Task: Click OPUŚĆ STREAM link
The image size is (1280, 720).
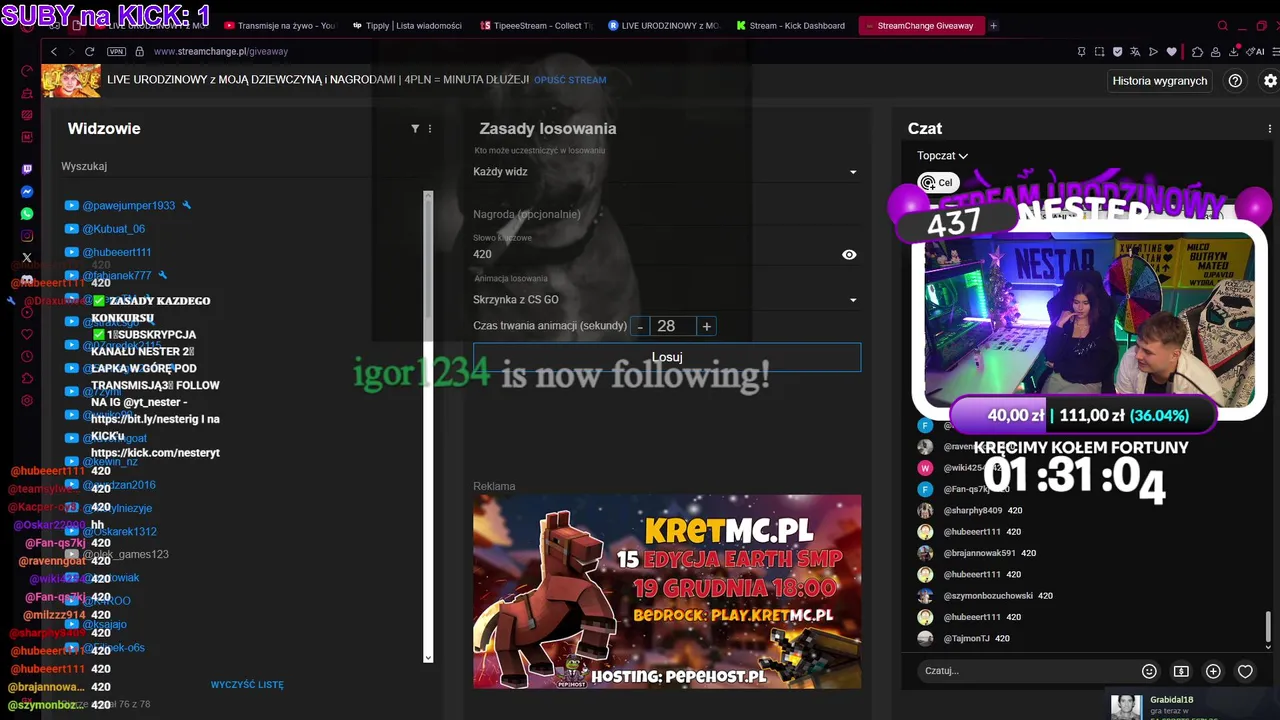Action: tap(570, 80)
